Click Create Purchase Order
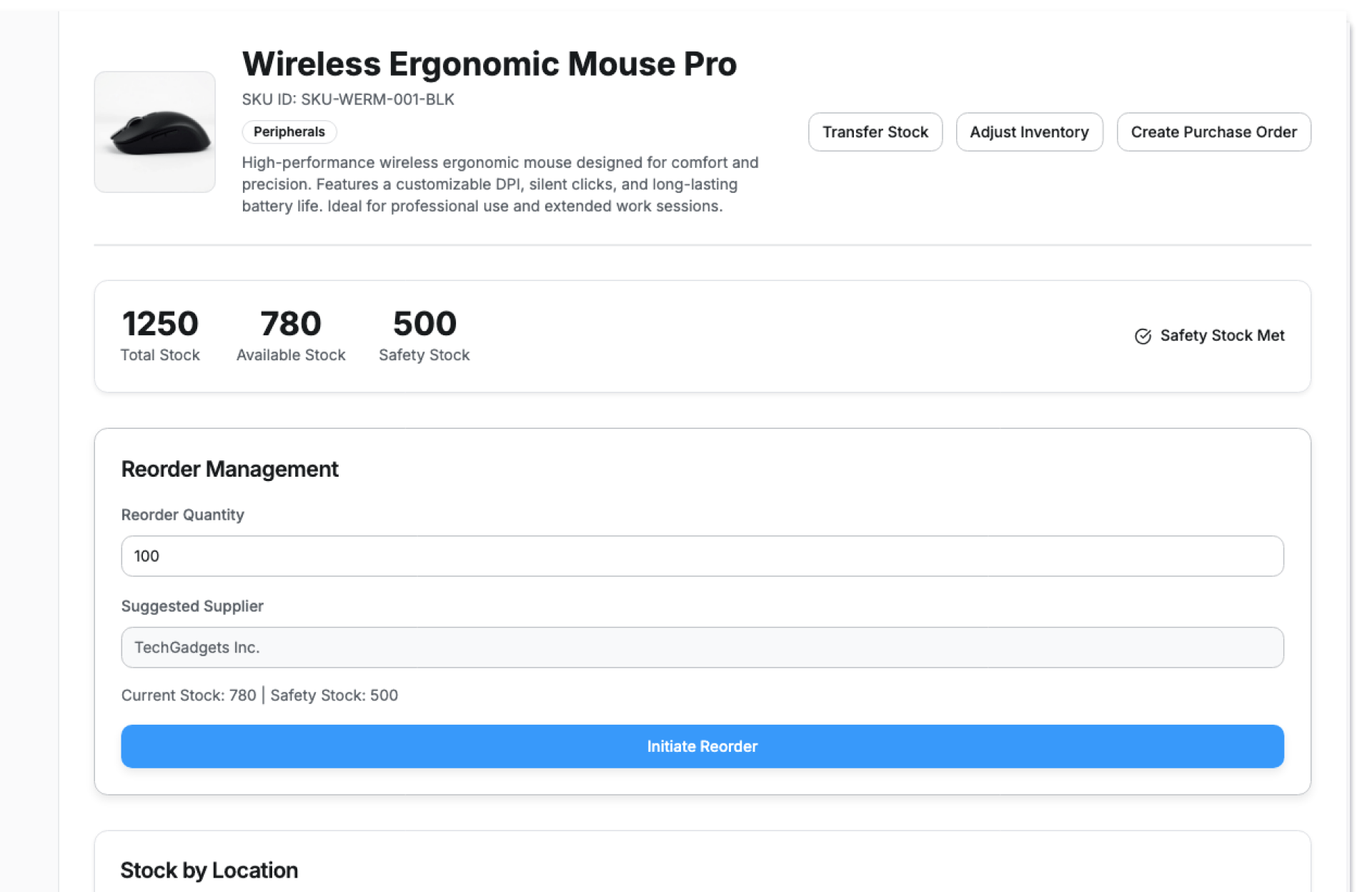This screenshot has width=1372, height=892. pyautogui.click(x=1213, y=132)
